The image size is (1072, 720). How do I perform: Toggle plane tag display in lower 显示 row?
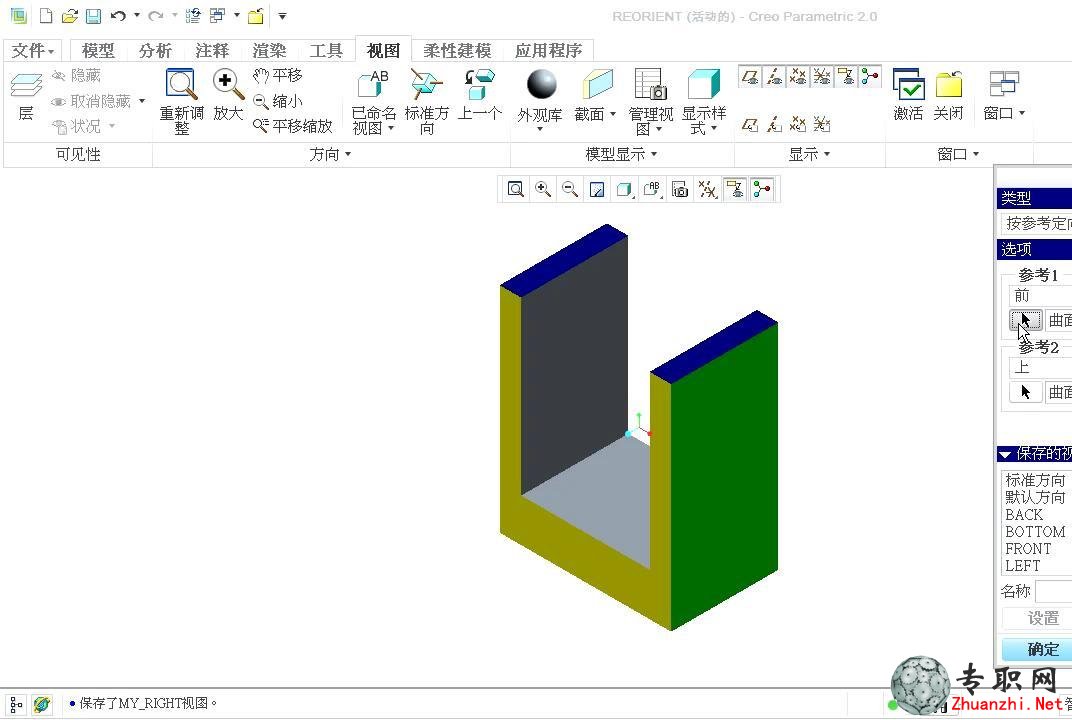tap(751, 124)
